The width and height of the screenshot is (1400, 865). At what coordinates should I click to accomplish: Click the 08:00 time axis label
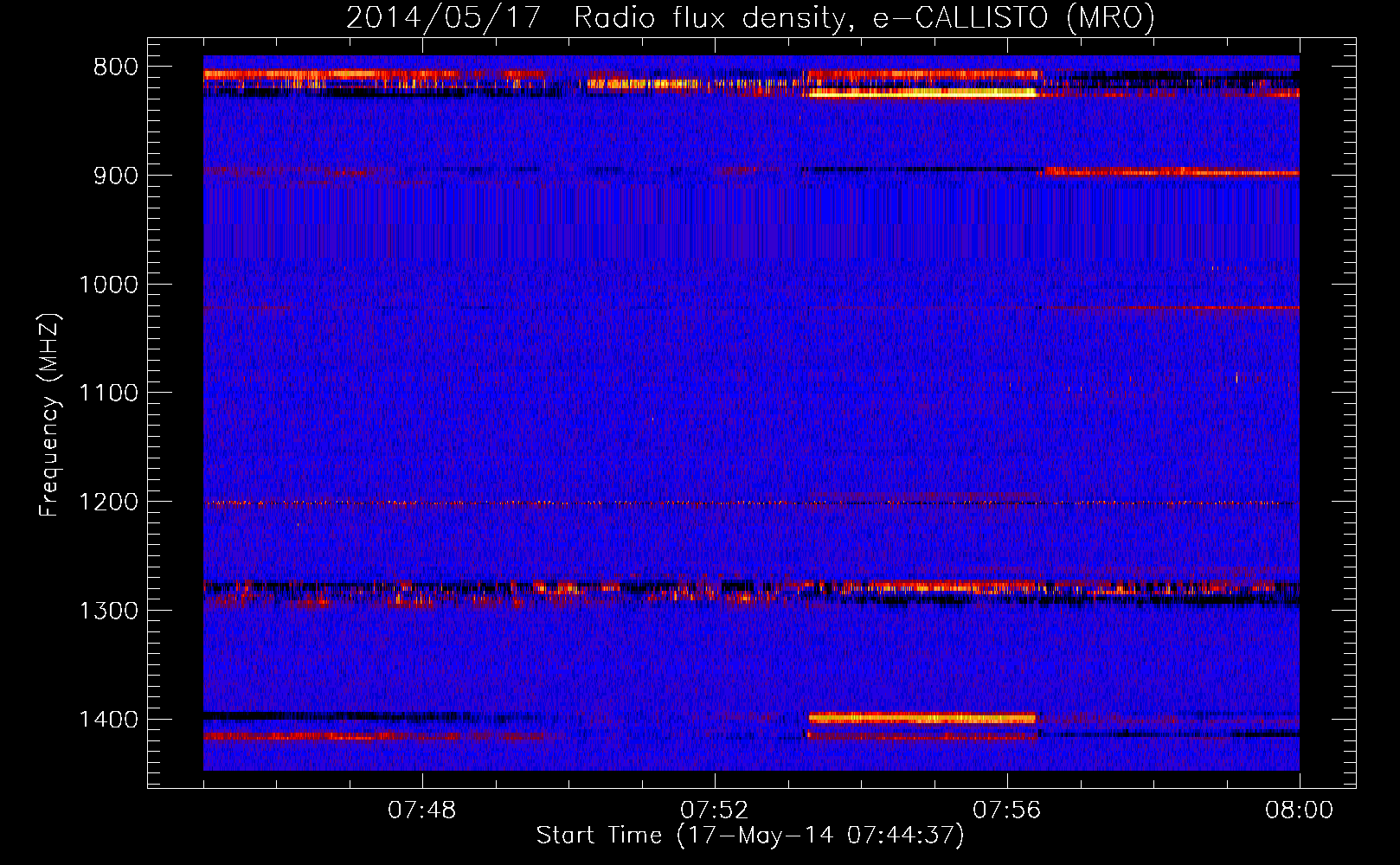1299,811
